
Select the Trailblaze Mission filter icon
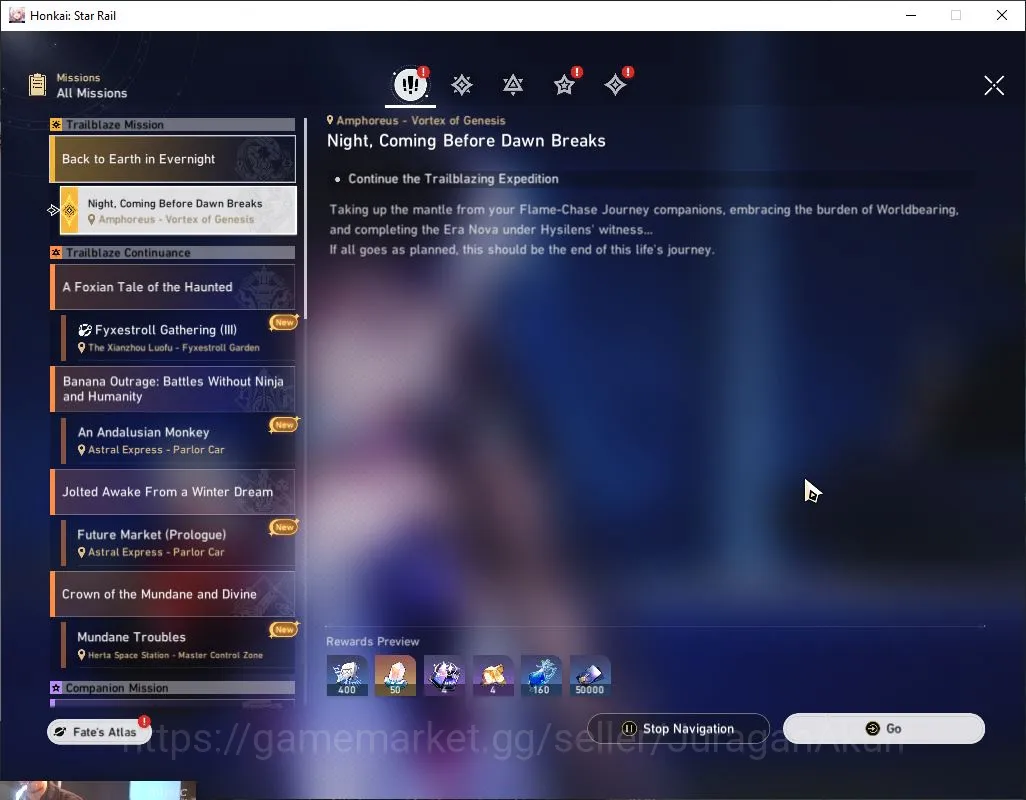tap(462, 85)
